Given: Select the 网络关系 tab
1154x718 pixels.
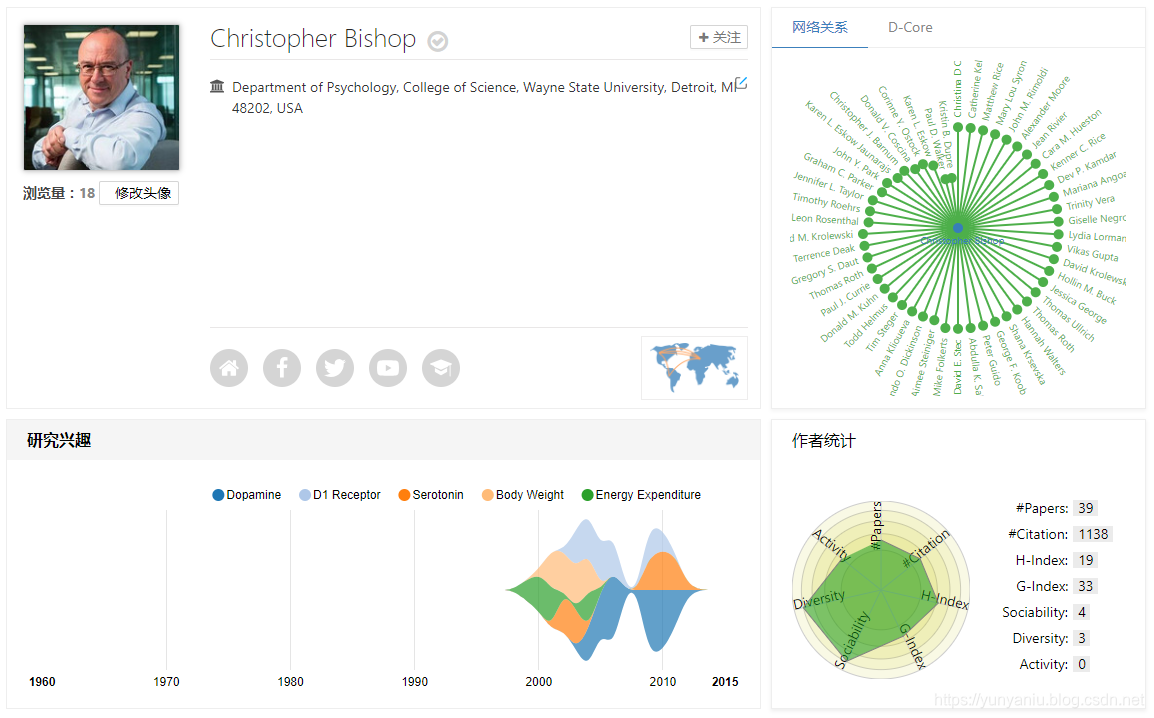Looking at the screenshot, I should point(820,27).
